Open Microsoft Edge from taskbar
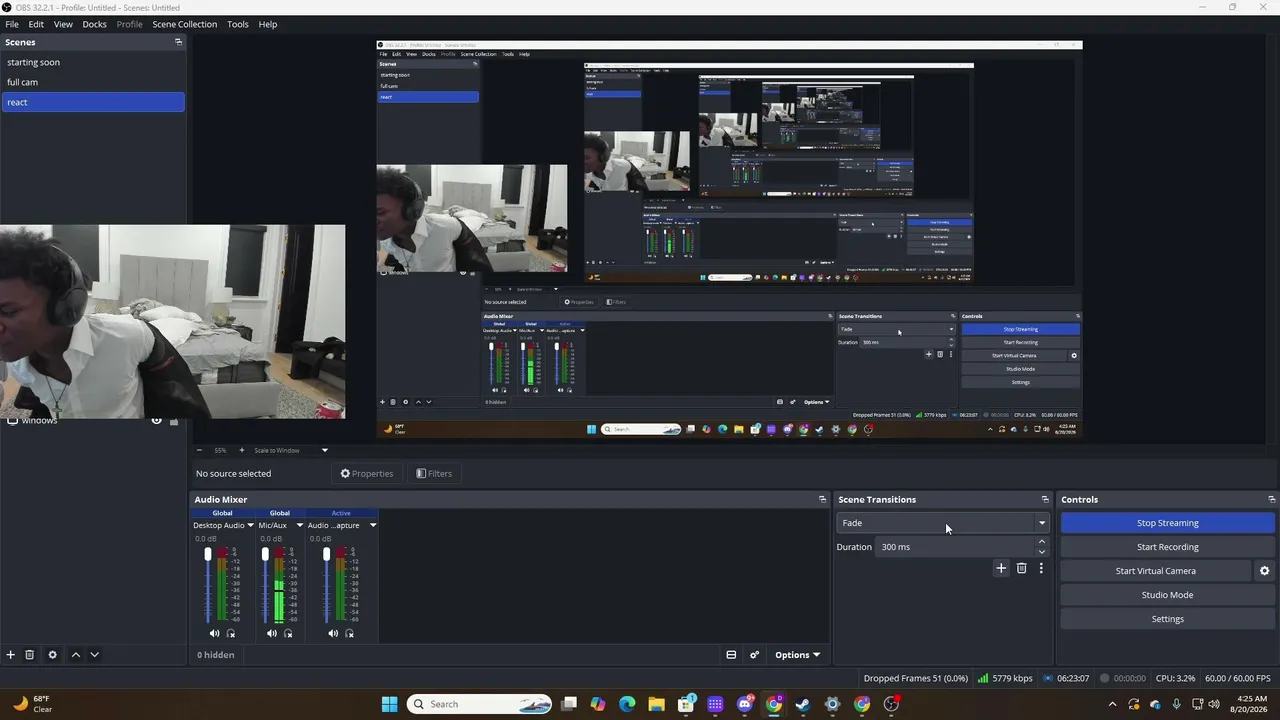The image size is (1280, 720). tap(627, 704)
